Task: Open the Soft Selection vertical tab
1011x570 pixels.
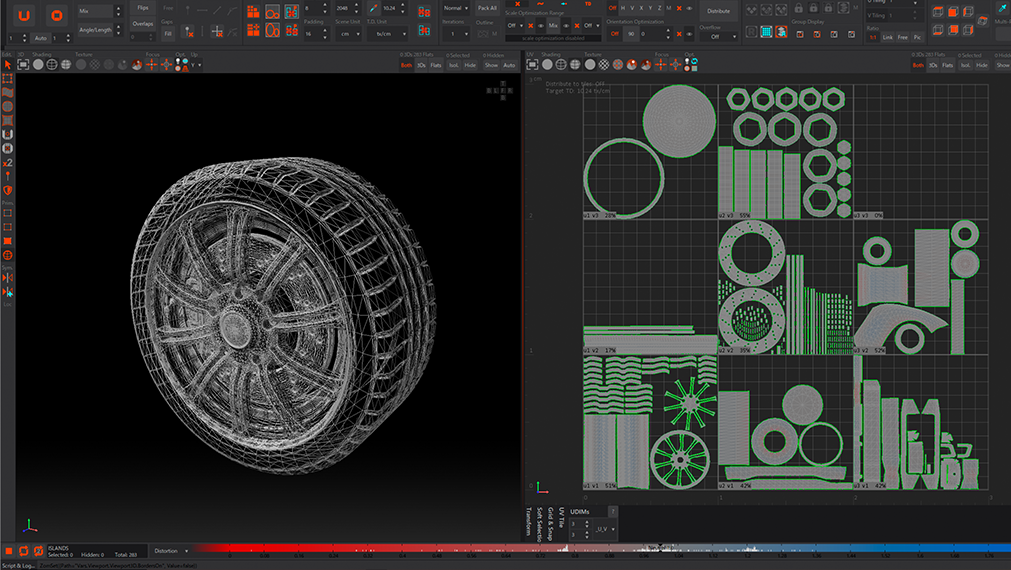Action: point(540,524)
